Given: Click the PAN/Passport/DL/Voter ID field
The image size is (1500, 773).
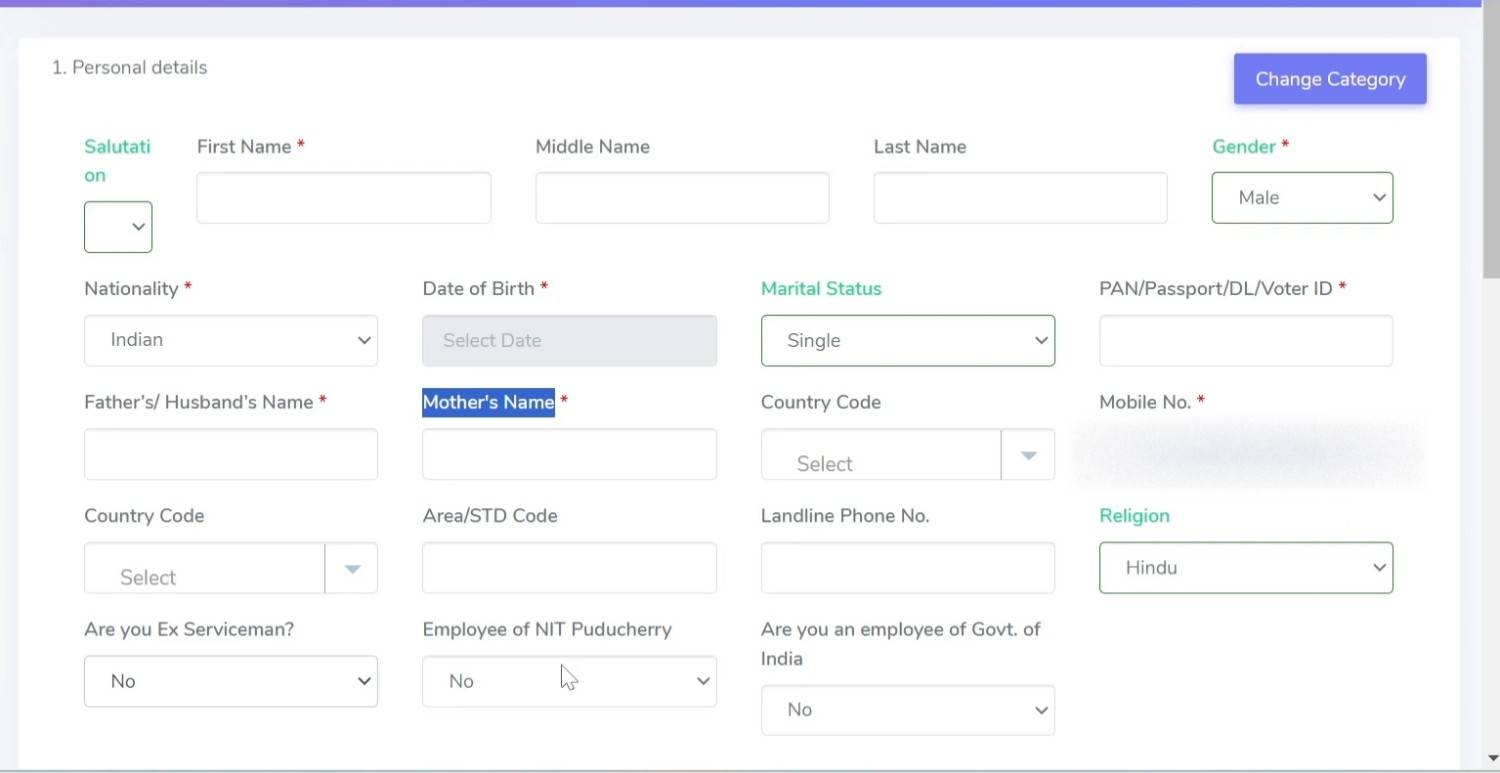Looking at the screenshot, I should tap(1245, 341).
